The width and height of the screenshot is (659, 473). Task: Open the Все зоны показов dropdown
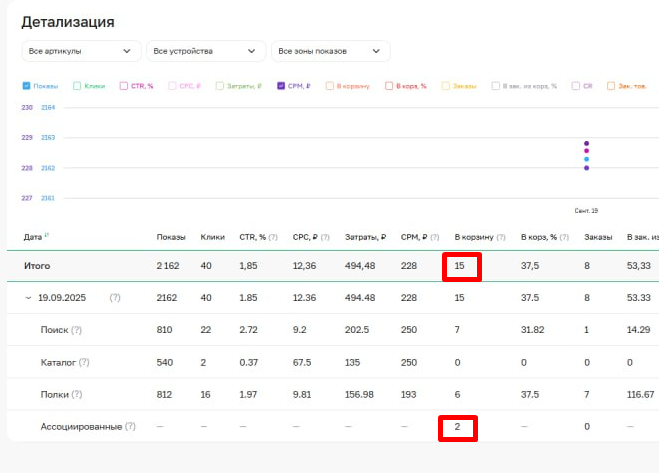tap(330, 51)
